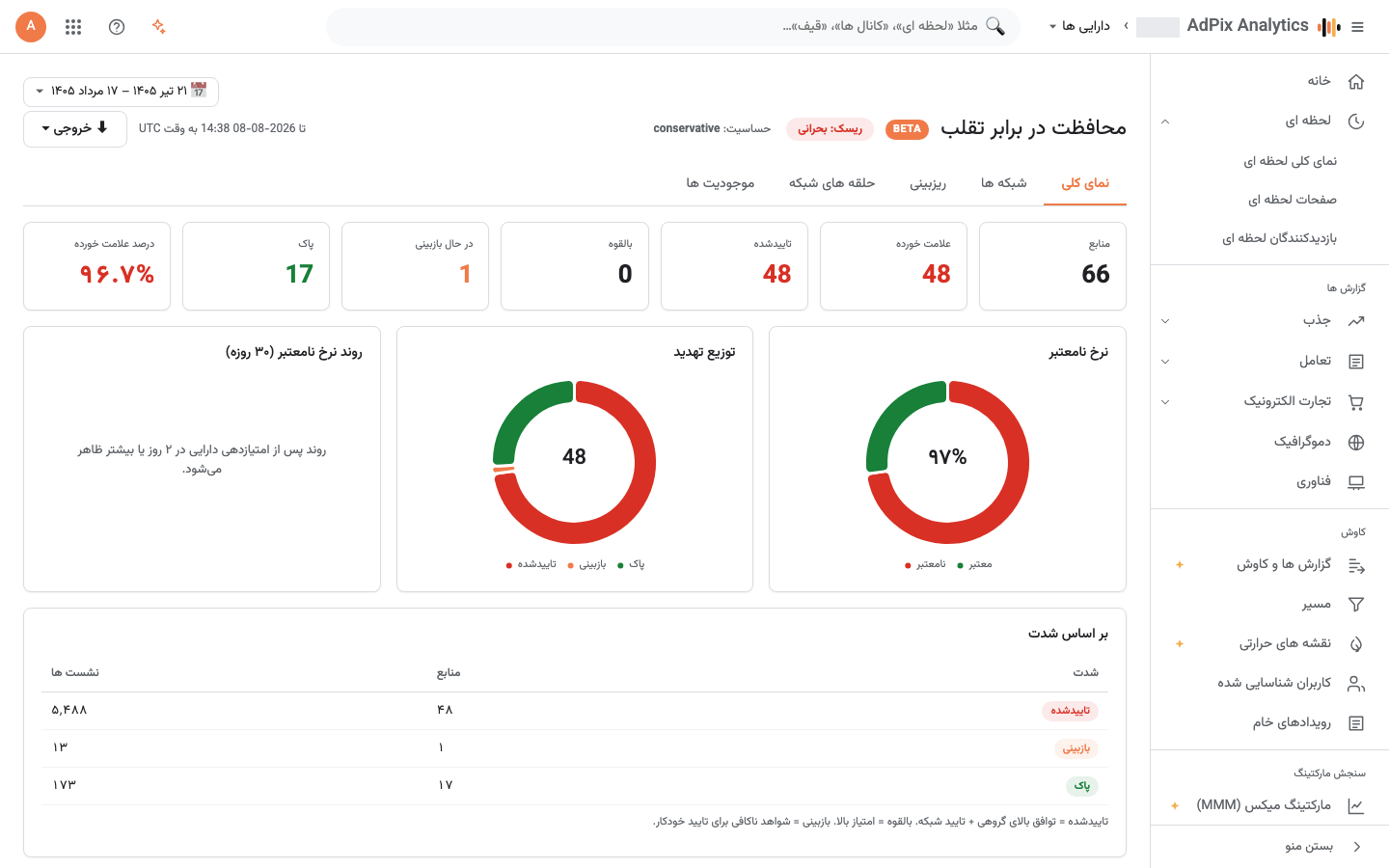The width and height of the screenshot is (1389, 868).
Task: Select the نمای کلی tab
Action: (x=1085, y=183)
